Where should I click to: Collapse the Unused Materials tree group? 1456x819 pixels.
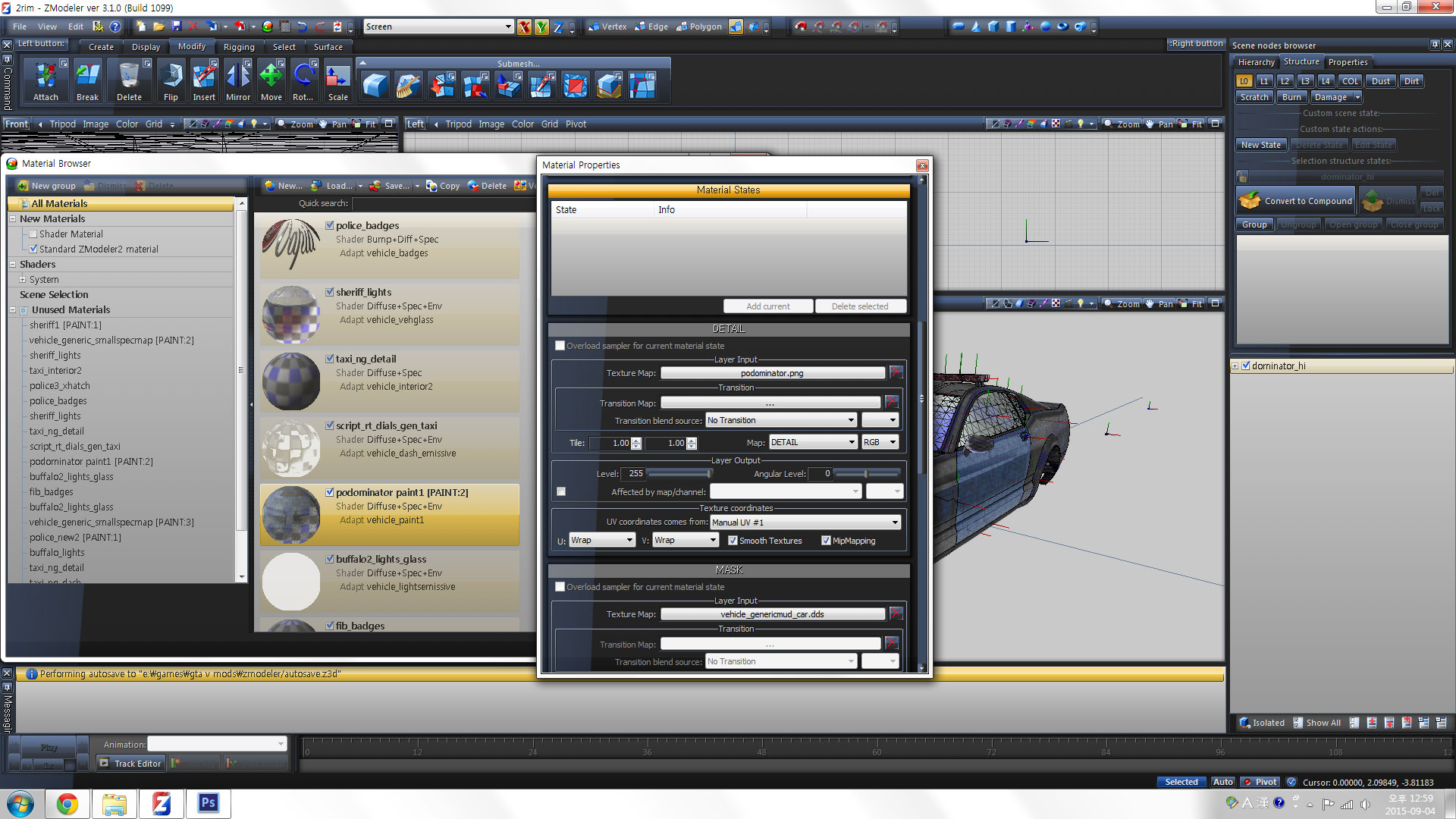point(13,310)
